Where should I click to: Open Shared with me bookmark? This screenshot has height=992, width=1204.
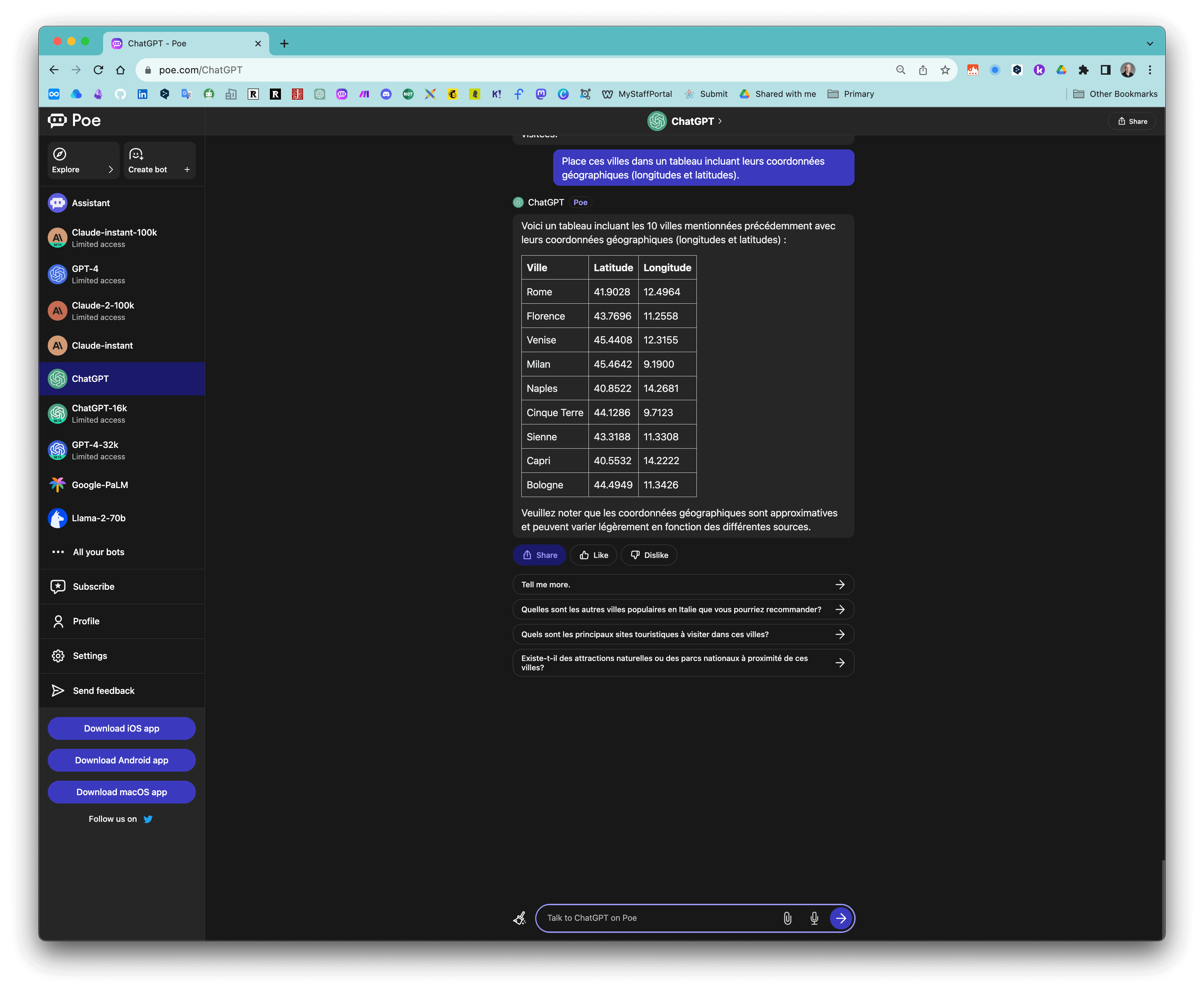coord(778,94)
